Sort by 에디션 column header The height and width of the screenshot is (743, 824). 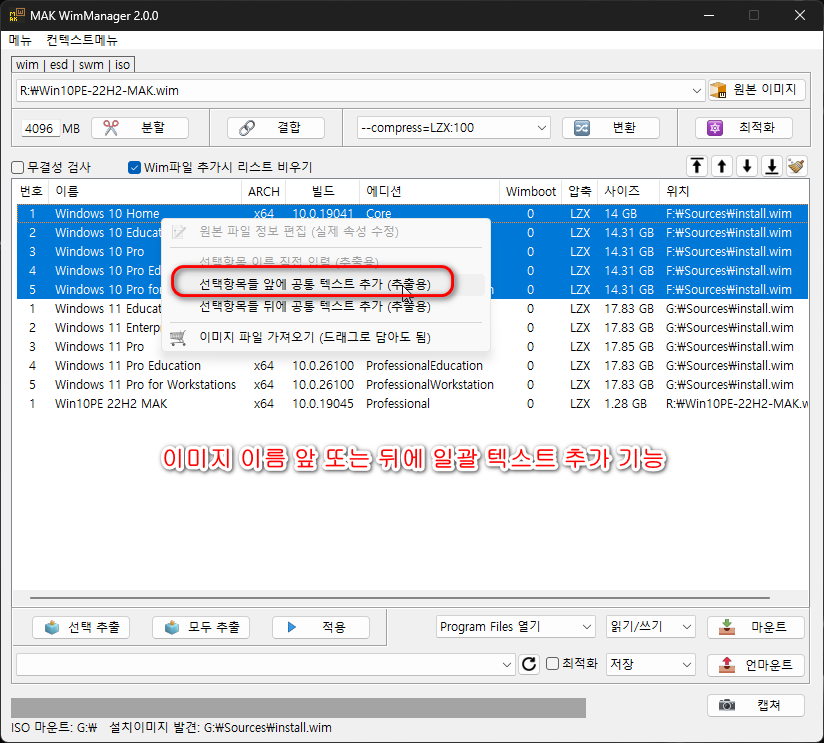click(429, 191)
